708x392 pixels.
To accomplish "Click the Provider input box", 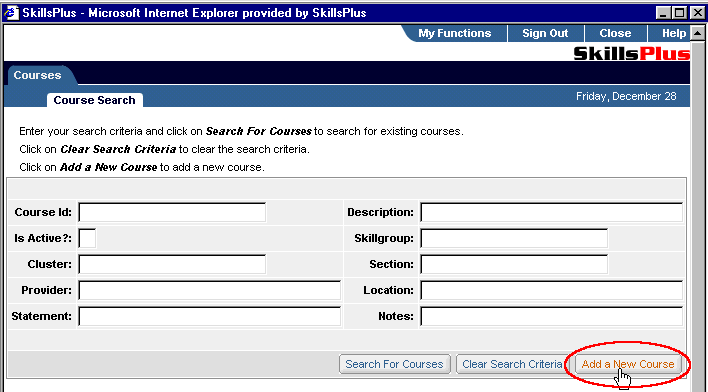I will [210, 290].
